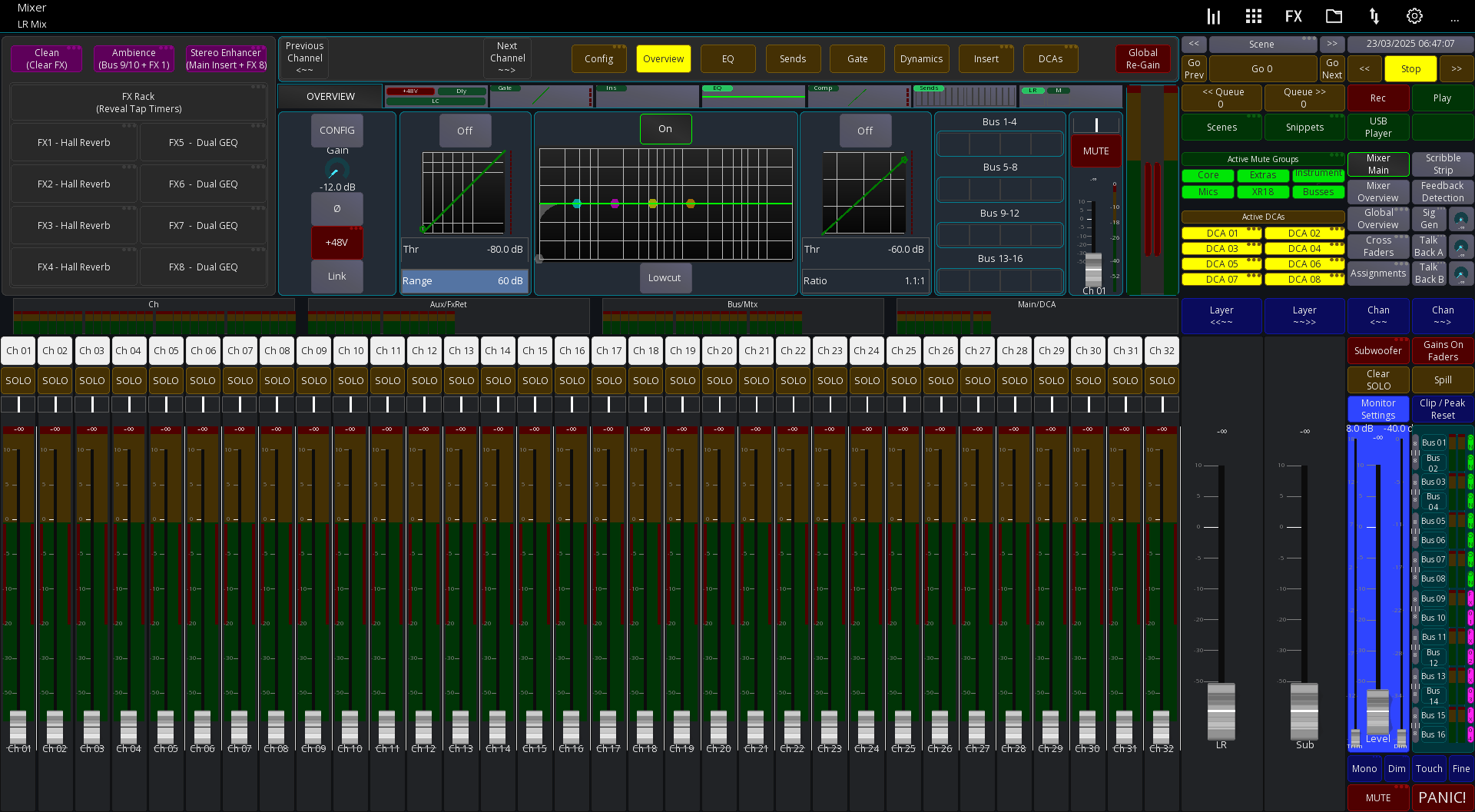Start playback with Play button
This screenshot has width=1475, height=812.
pos(1442,98)
